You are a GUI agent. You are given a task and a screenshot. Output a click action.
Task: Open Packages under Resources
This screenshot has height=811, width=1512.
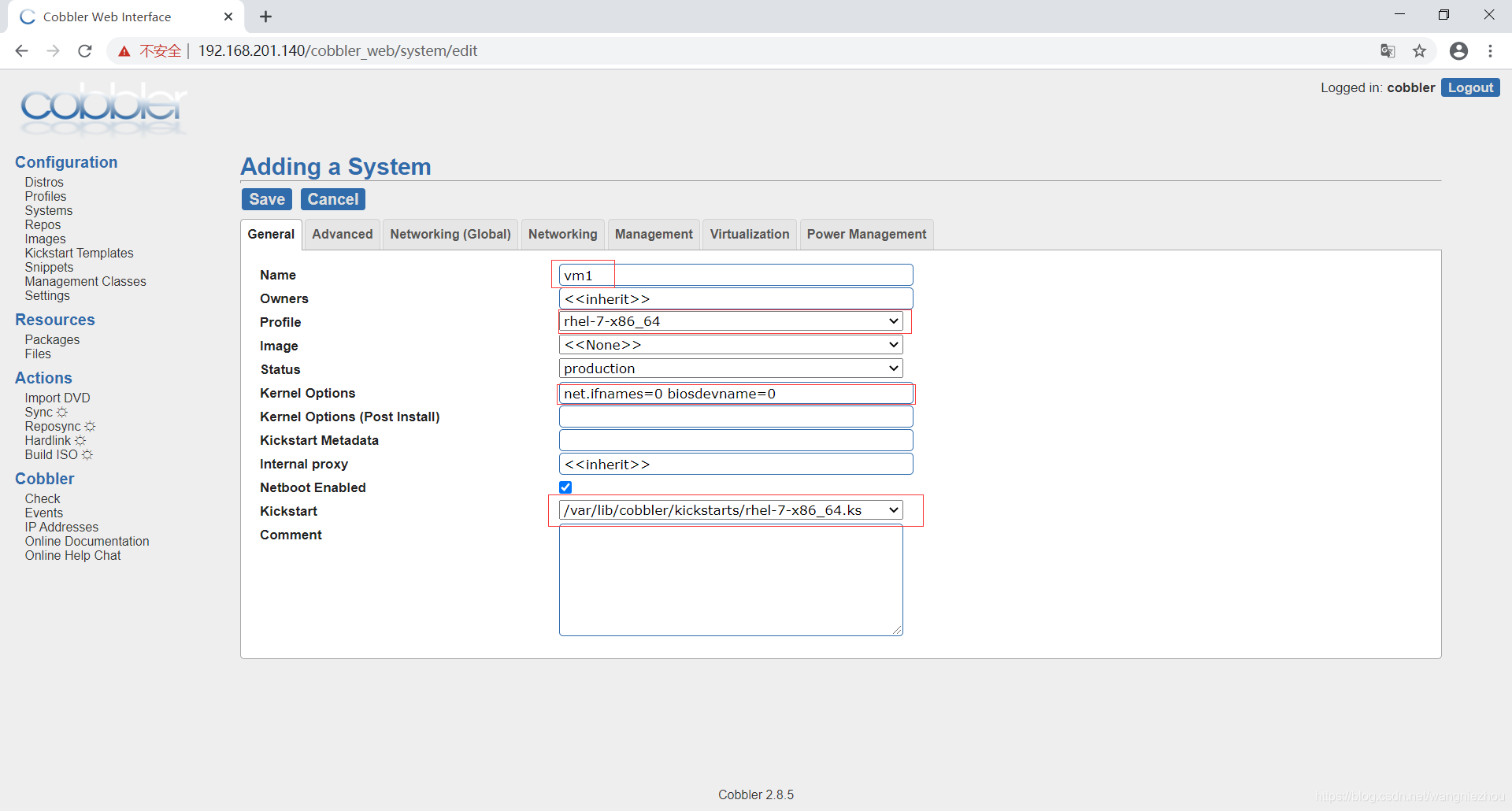coord(52,340)
